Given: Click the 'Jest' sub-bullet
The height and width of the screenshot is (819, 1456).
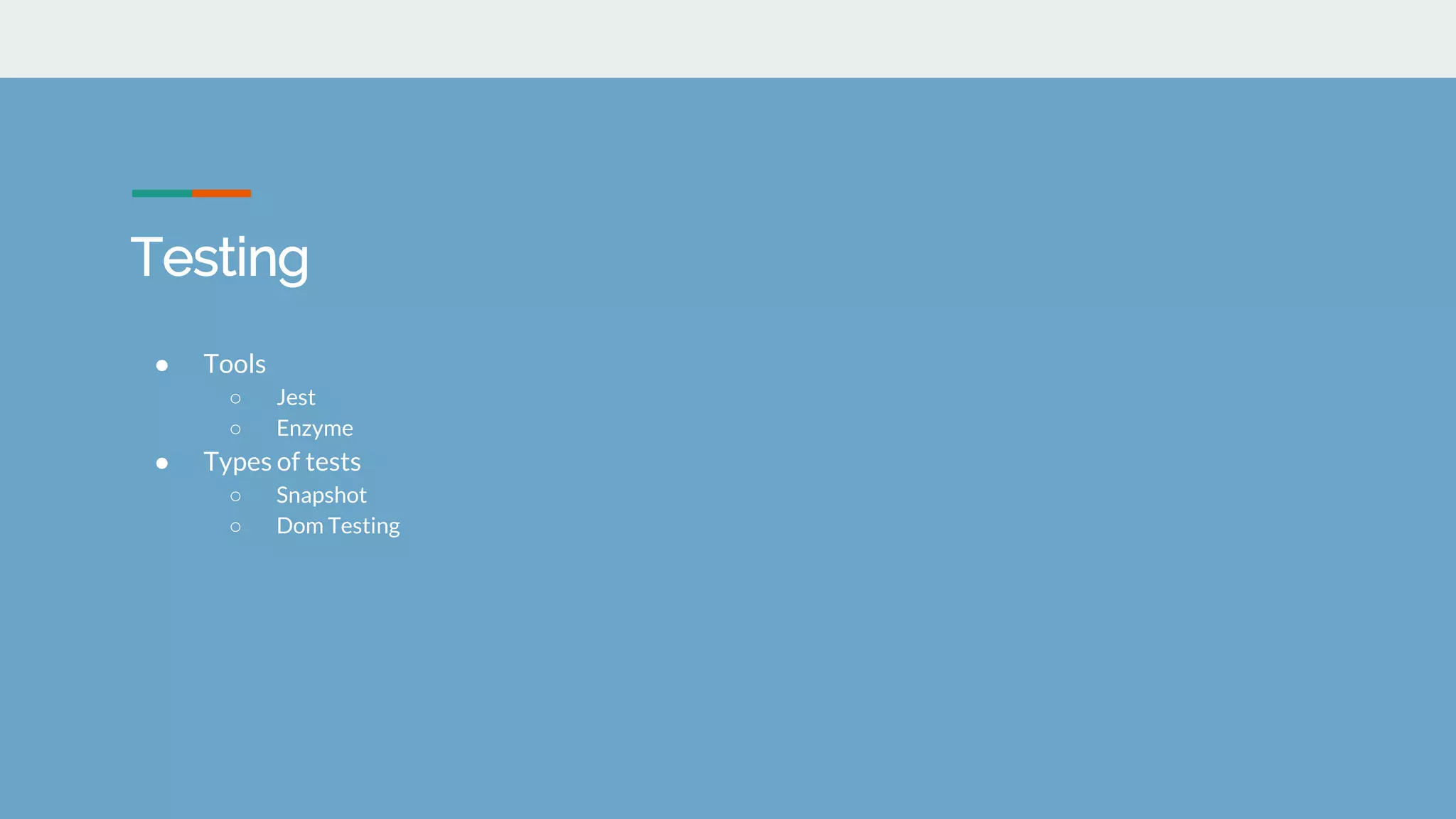Looking at the screenshot, I should click(x=296, y=397).
